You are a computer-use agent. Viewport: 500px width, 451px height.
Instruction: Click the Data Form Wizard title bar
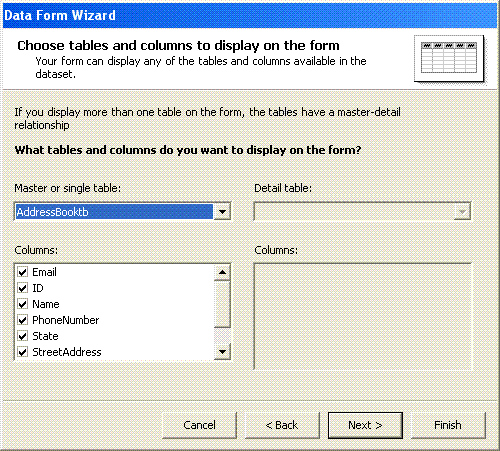click(x=250, y=15)
